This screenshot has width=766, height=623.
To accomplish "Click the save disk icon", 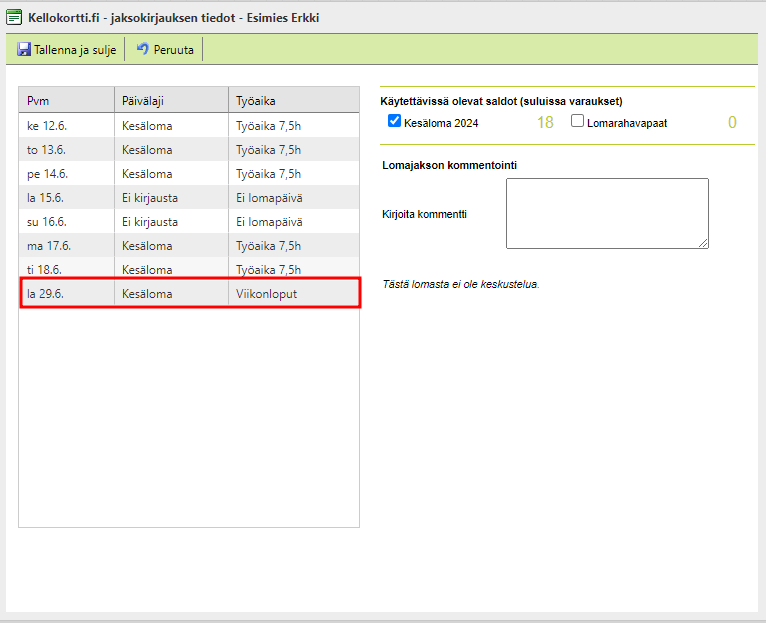I will [x=24, y=49].
